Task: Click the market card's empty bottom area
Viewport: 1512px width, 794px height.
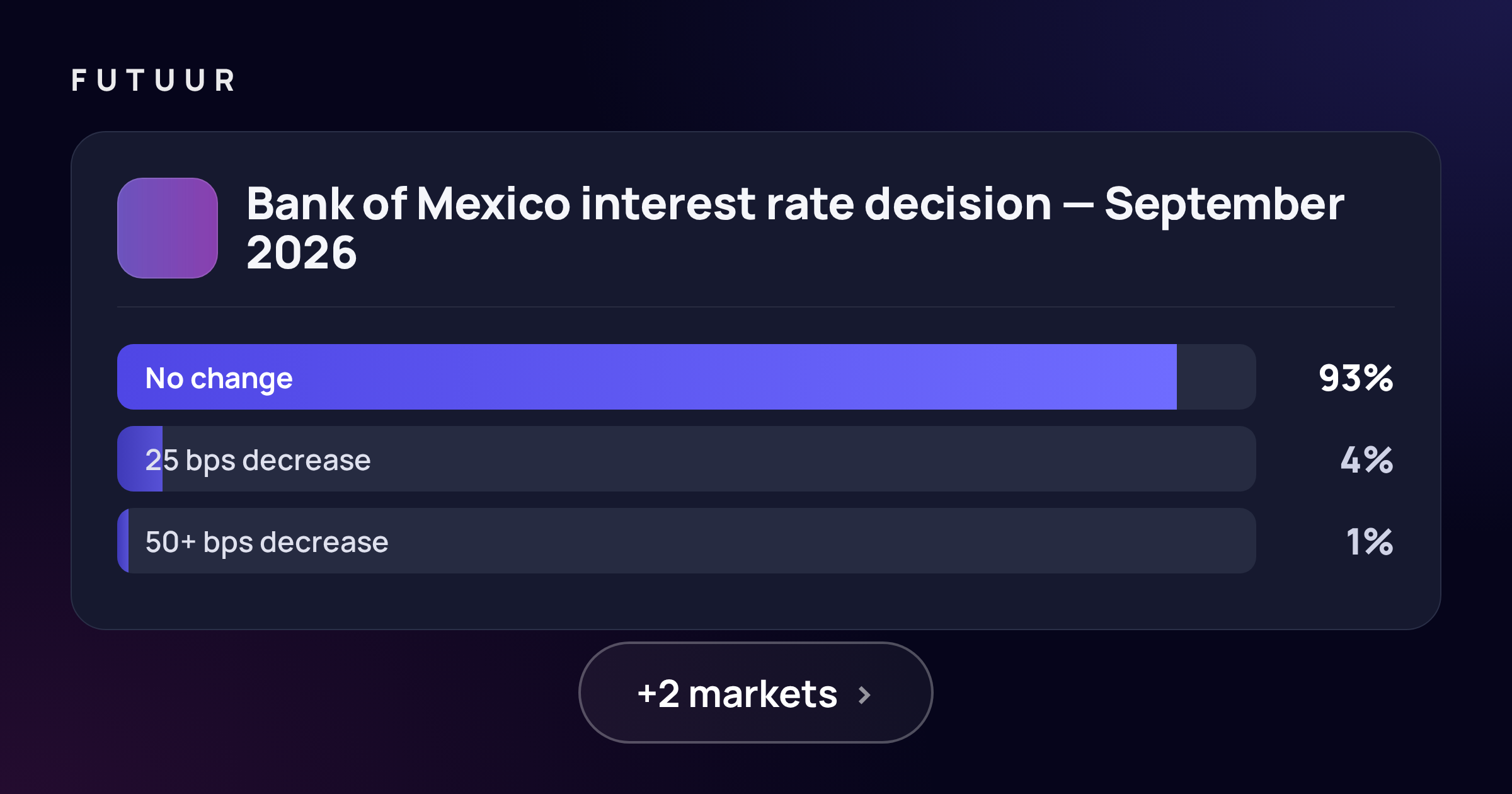Action: click(755, 602)
